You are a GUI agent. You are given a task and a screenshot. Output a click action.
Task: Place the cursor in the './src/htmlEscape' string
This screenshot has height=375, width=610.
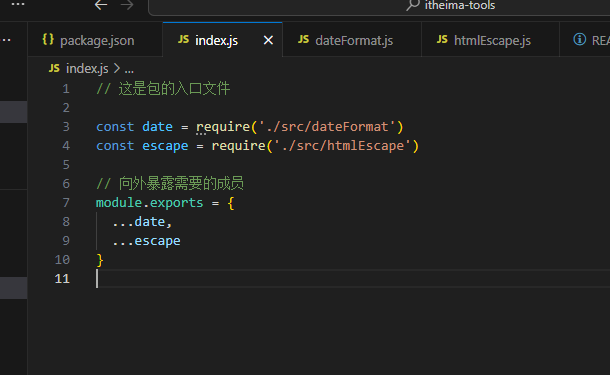tap(342, 146)
